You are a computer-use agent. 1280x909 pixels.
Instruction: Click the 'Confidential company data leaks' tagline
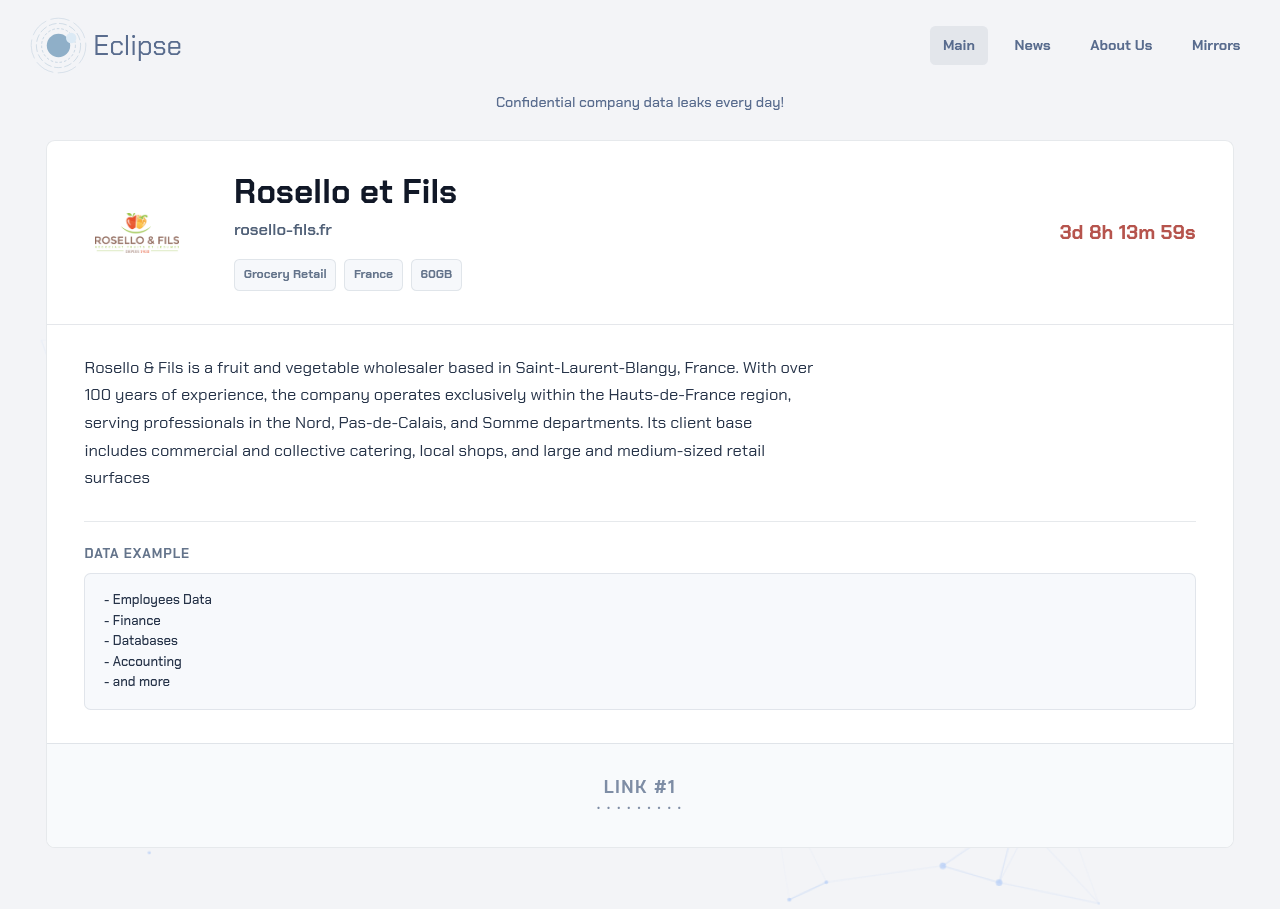point(640,102)
